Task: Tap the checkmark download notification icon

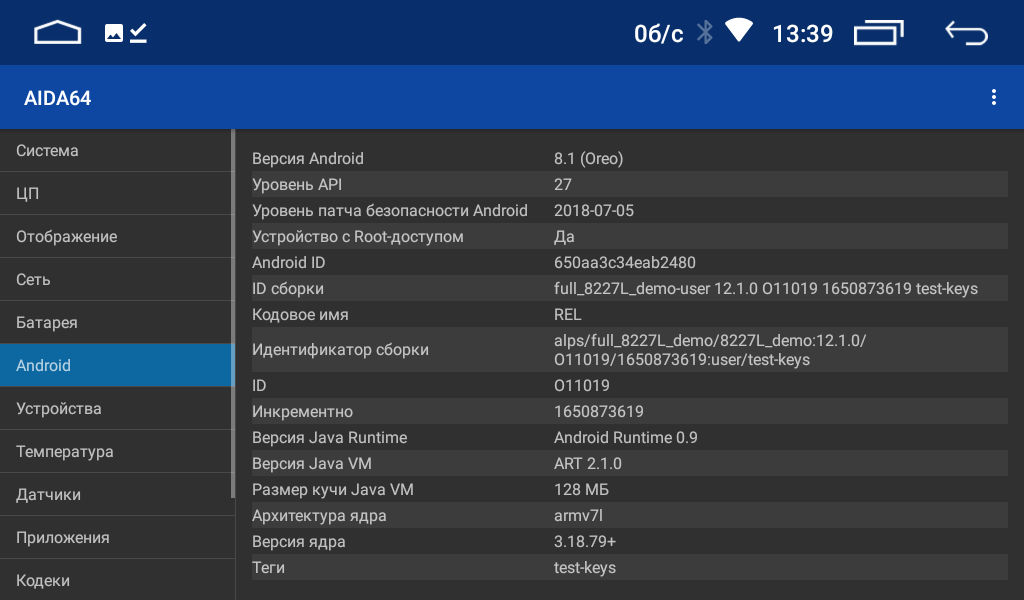Action: (138, 33)
